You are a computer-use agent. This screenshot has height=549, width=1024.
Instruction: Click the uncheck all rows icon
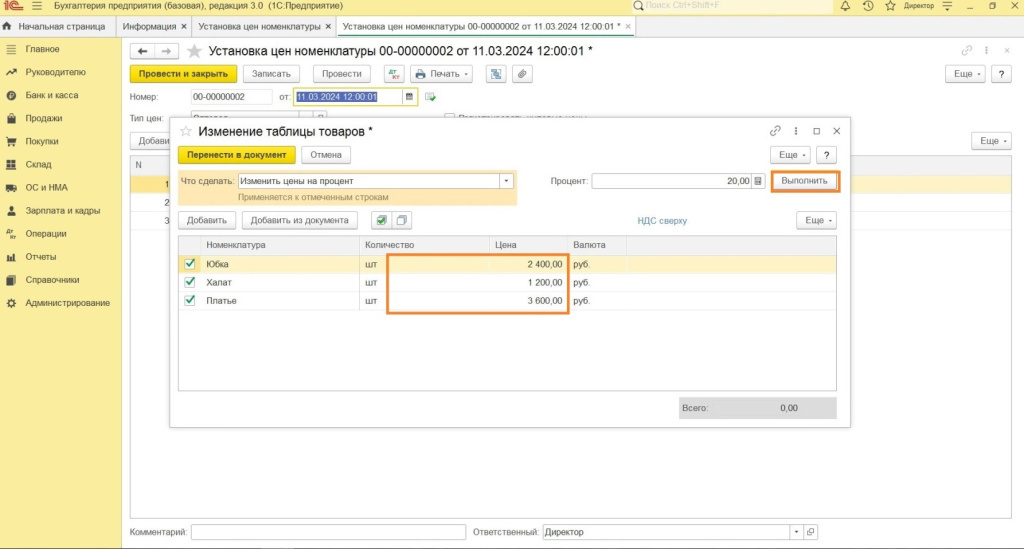(401, 220)
